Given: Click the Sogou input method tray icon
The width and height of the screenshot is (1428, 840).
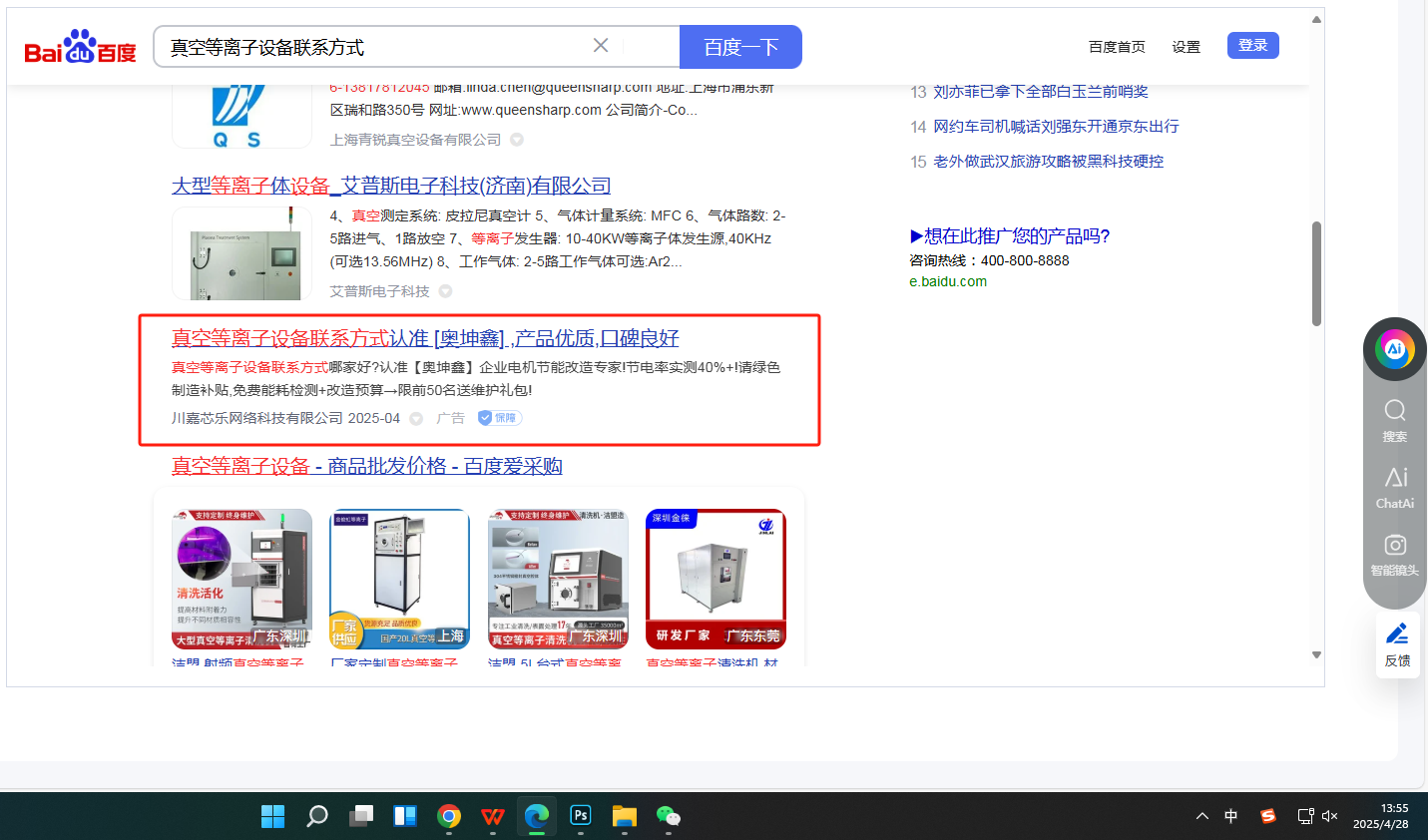Looking at the screenshot, I should pos(1268,816).
